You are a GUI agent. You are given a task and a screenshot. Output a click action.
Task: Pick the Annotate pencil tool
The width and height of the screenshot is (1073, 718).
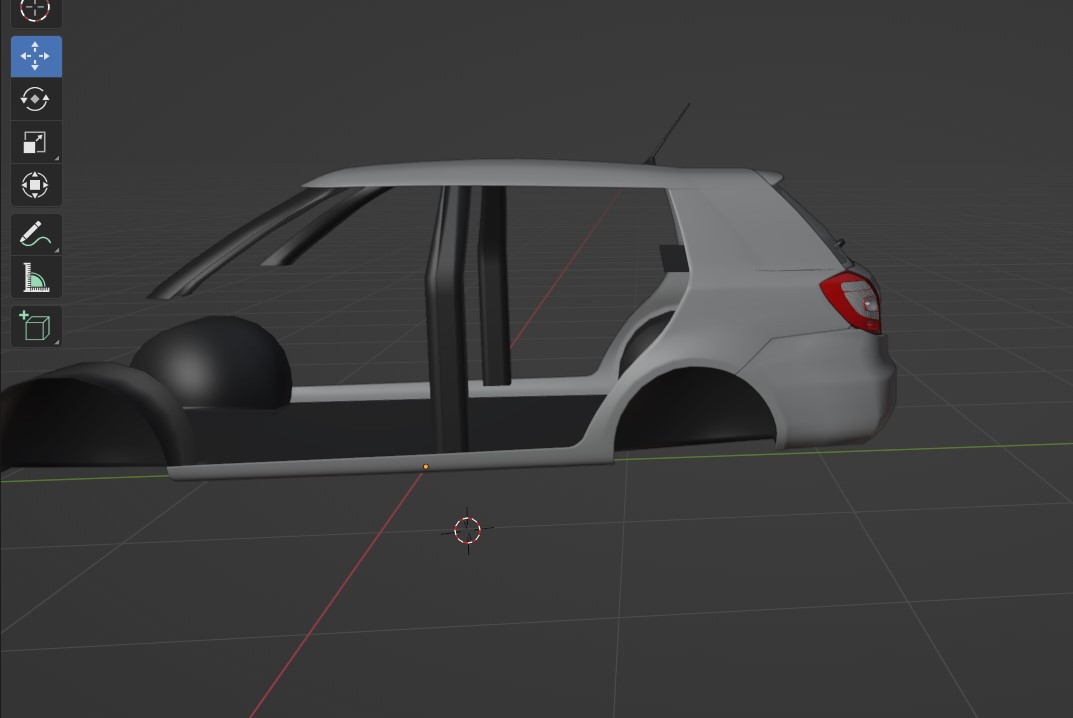click(36, 234)
